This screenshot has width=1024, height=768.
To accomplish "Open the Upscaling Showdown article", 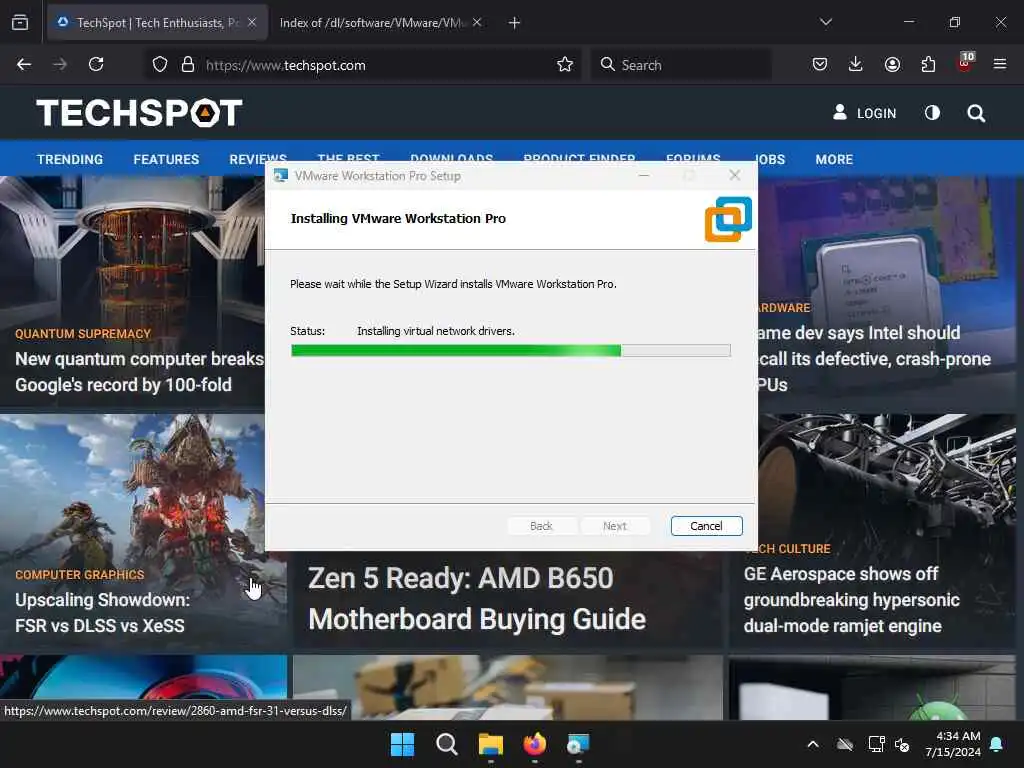I will coord(103,613).
